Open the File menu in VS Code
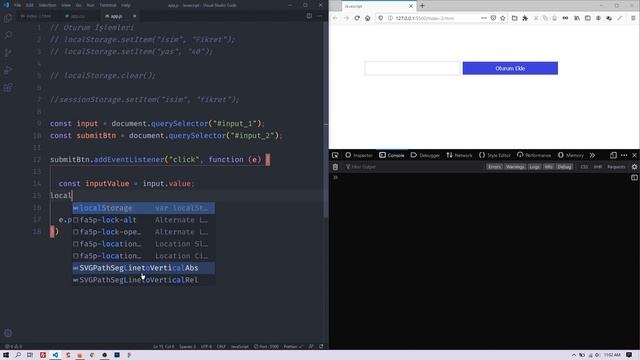Screen dimensions: 640x360 pos(18,5)
